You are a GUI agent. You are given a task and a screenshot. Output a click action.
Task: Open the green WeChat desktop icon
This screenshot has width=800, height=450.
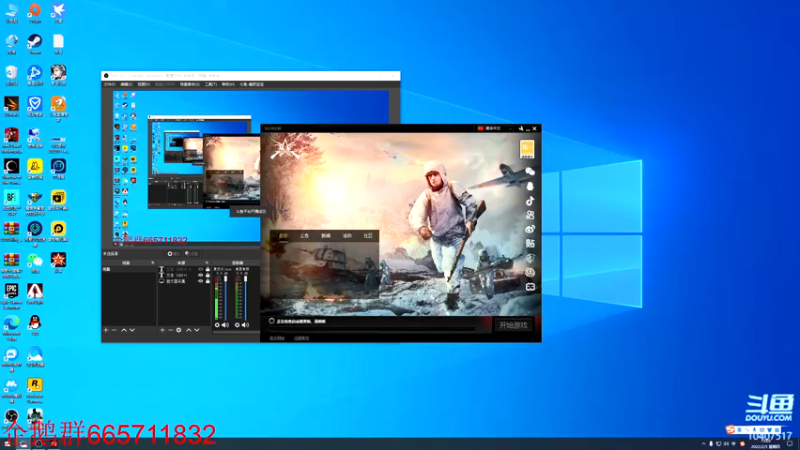coord(35,263)
